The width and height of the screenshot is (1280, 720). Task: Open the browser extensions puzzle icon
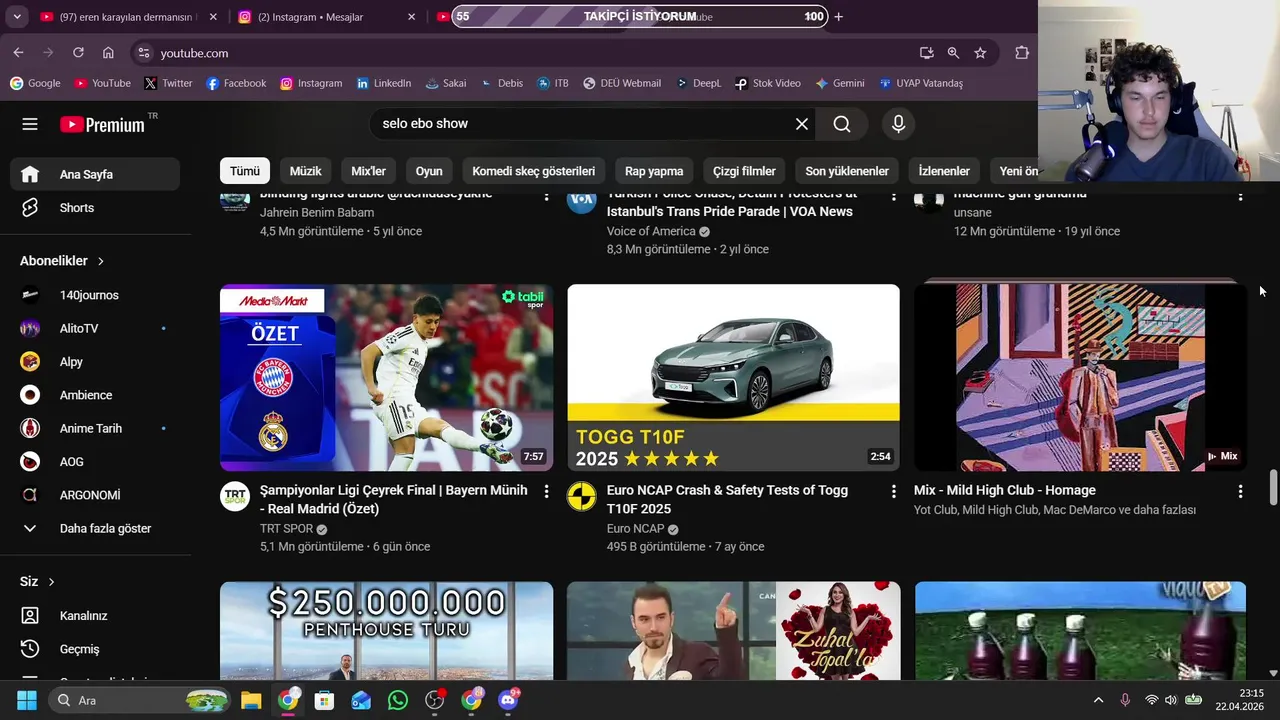1021,53
